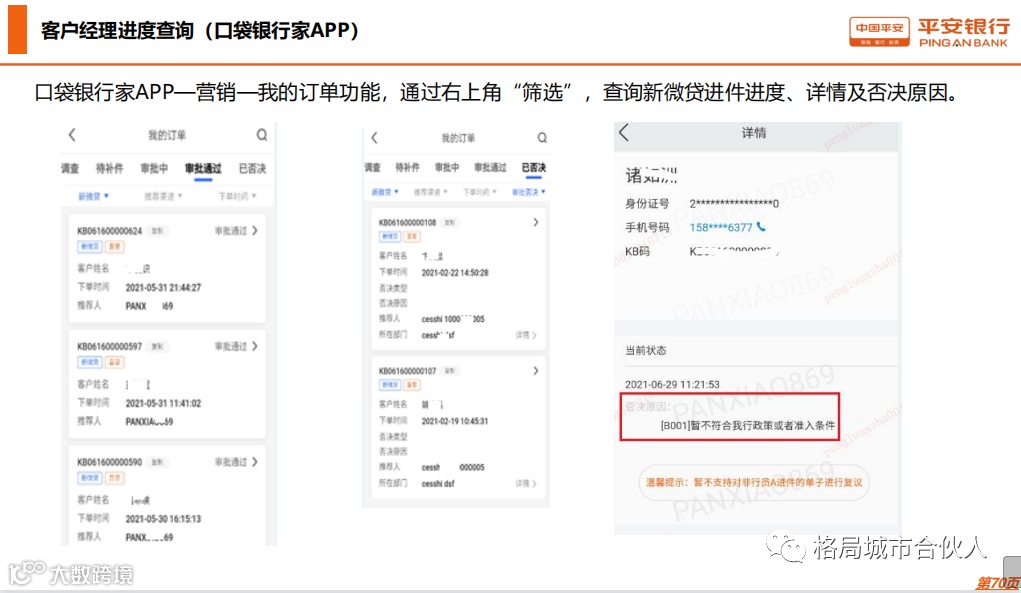The height and width of the screenshot is (593, 1021).
Task: Tap back arrow in left 我的订单 screen
Action: (x=72, y=135)
